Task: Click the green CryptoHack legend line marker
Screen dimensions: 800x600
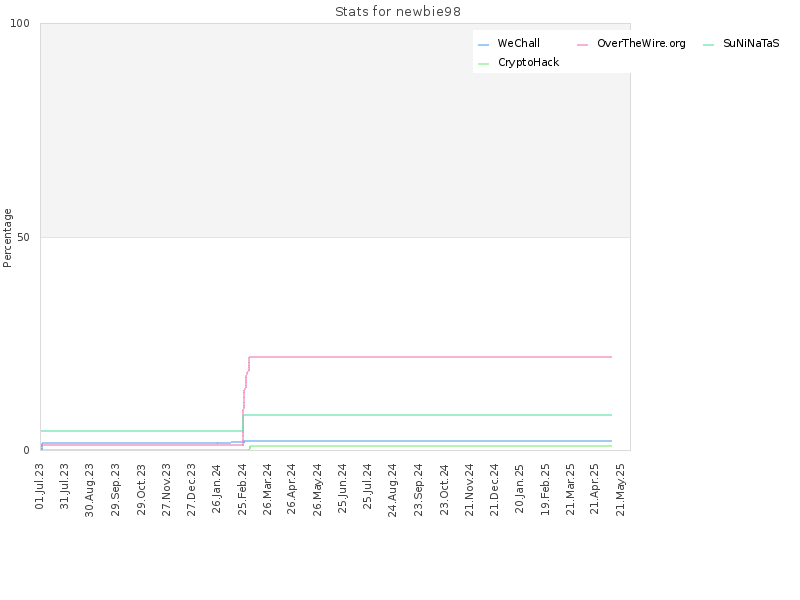Action: (484, 63)
